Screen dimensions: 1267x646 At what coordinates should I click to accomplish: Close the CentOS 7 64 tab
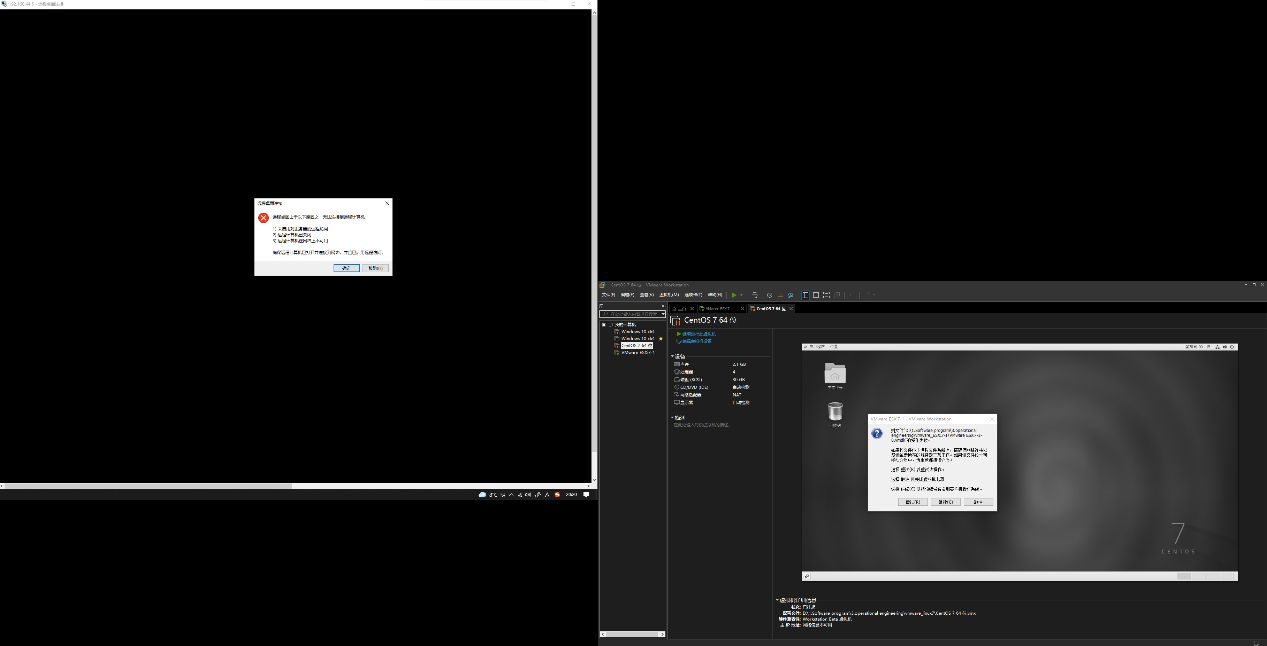click(791, 309)
